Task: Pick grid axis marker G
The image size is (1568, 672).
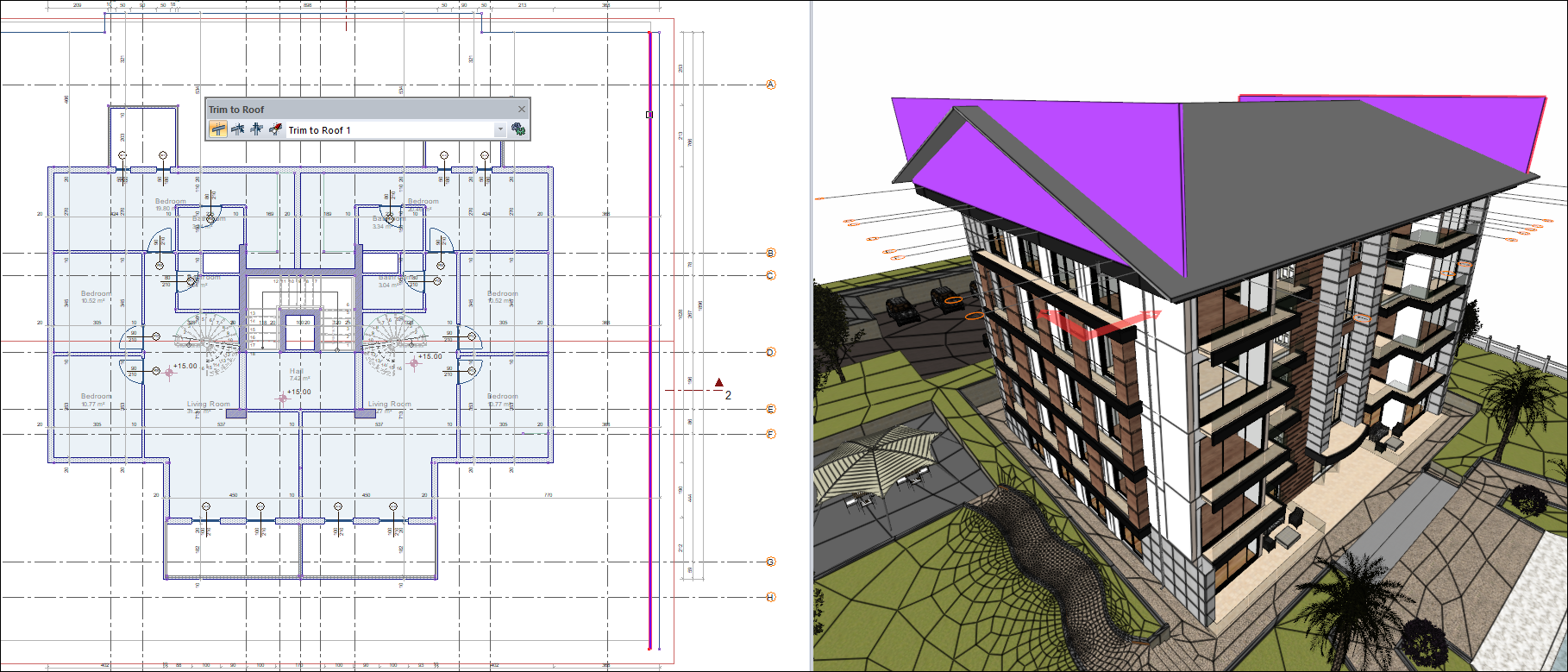Action: coord(771,562)
